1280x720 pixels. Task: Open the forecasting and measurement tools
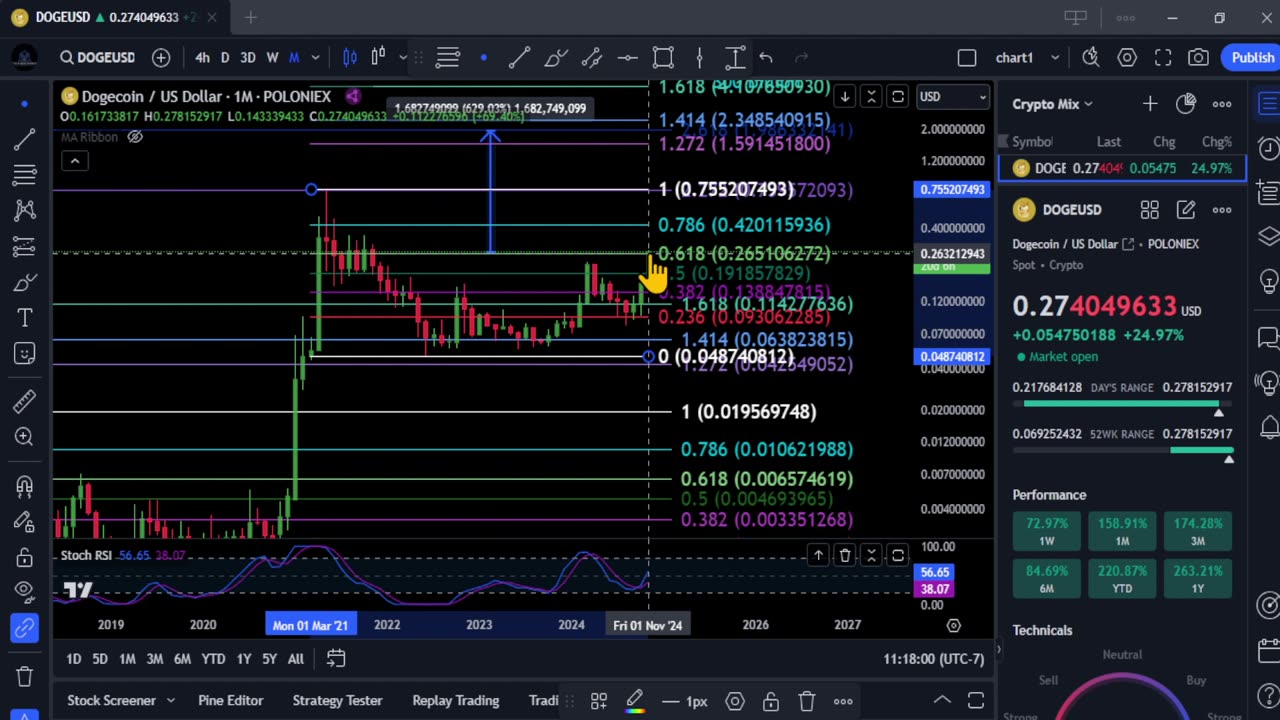pos(24,246)
